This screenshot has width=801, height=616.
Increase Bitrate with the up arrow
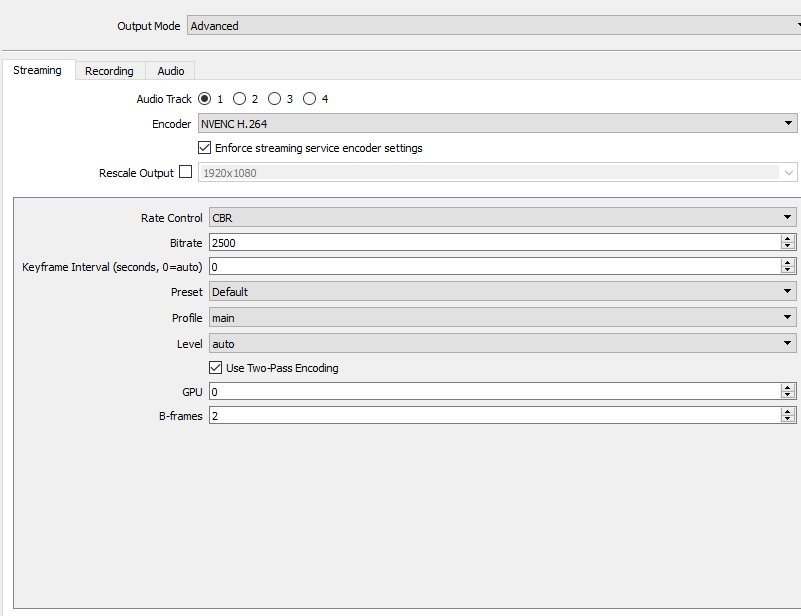click(788, 239)
